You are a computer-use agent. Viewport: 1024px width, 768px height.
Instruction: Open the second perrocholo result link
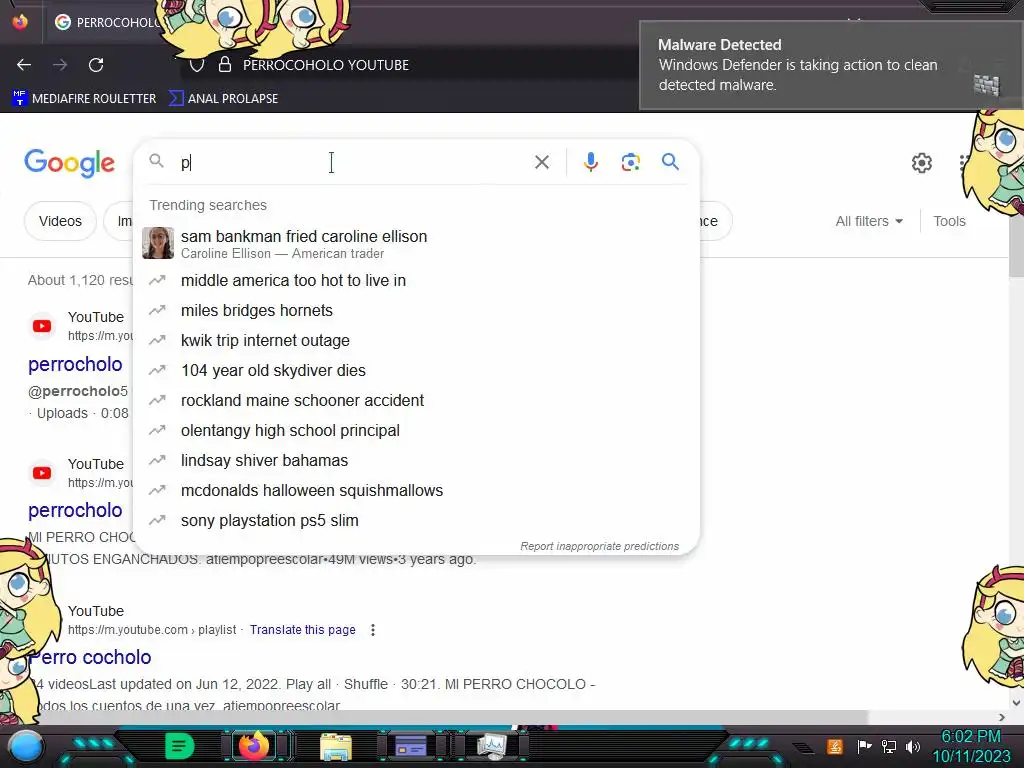(x=75, y=511)
